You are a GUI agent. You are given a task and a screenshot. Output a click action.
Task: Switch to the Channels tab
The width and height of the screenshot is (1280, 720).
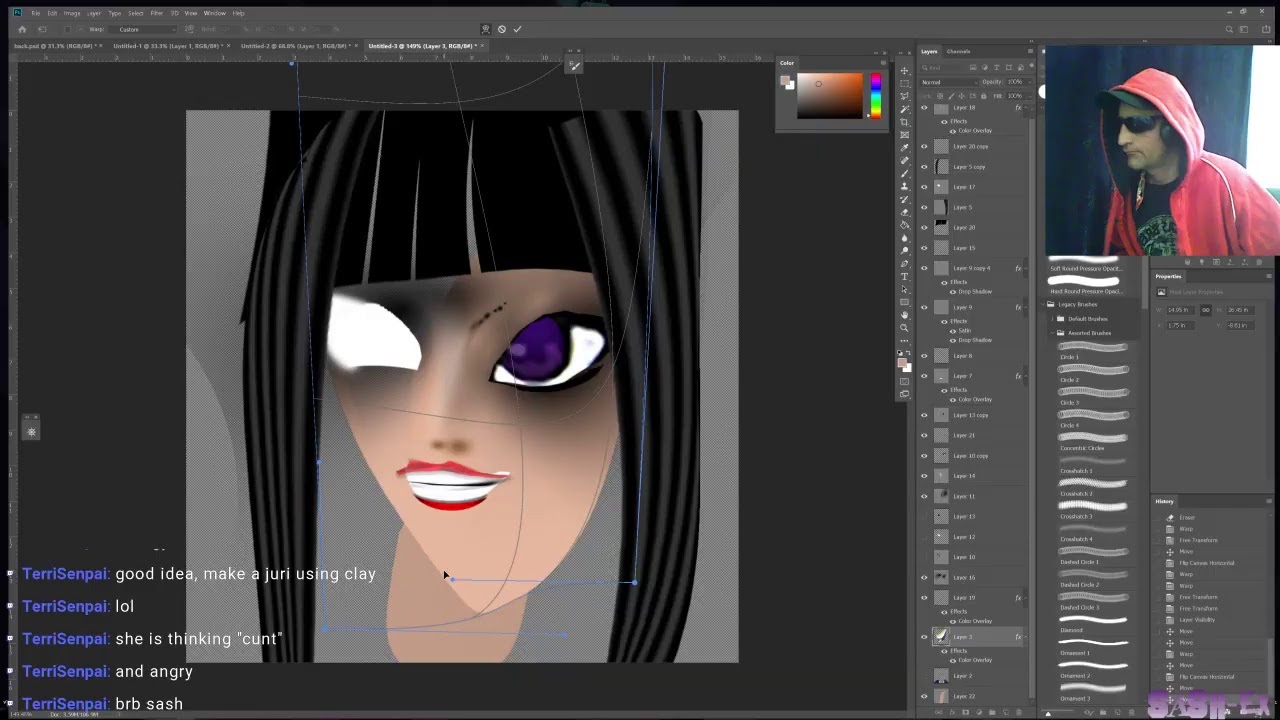click(x=958, y=51)
